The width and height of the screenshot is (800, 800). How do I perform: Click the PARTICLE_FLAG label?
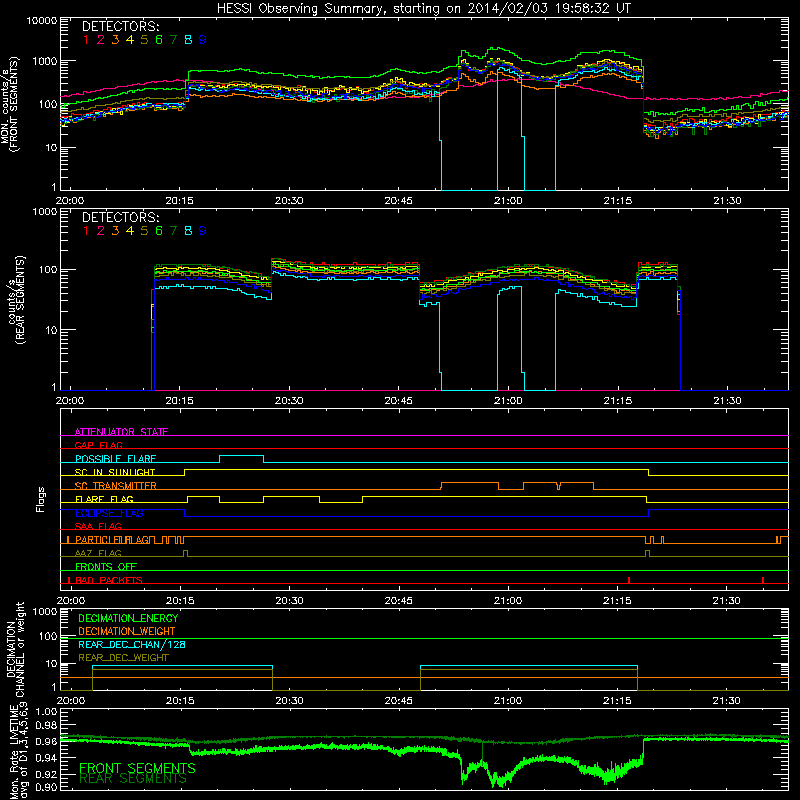pyautogui.click(x=113, y=540)
